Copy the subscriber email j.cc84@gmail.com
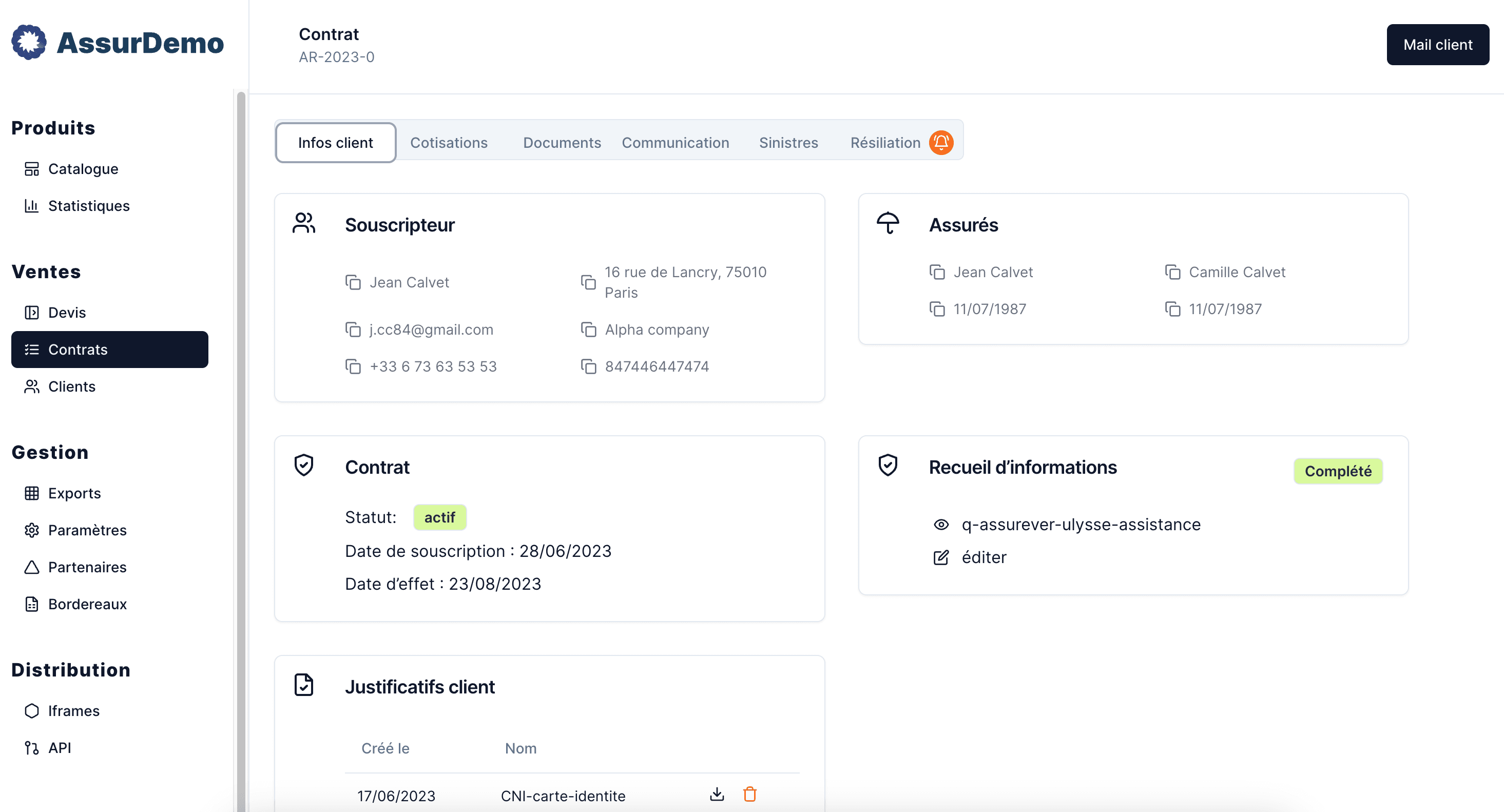 pyautogui.click(x=353, y=330)
